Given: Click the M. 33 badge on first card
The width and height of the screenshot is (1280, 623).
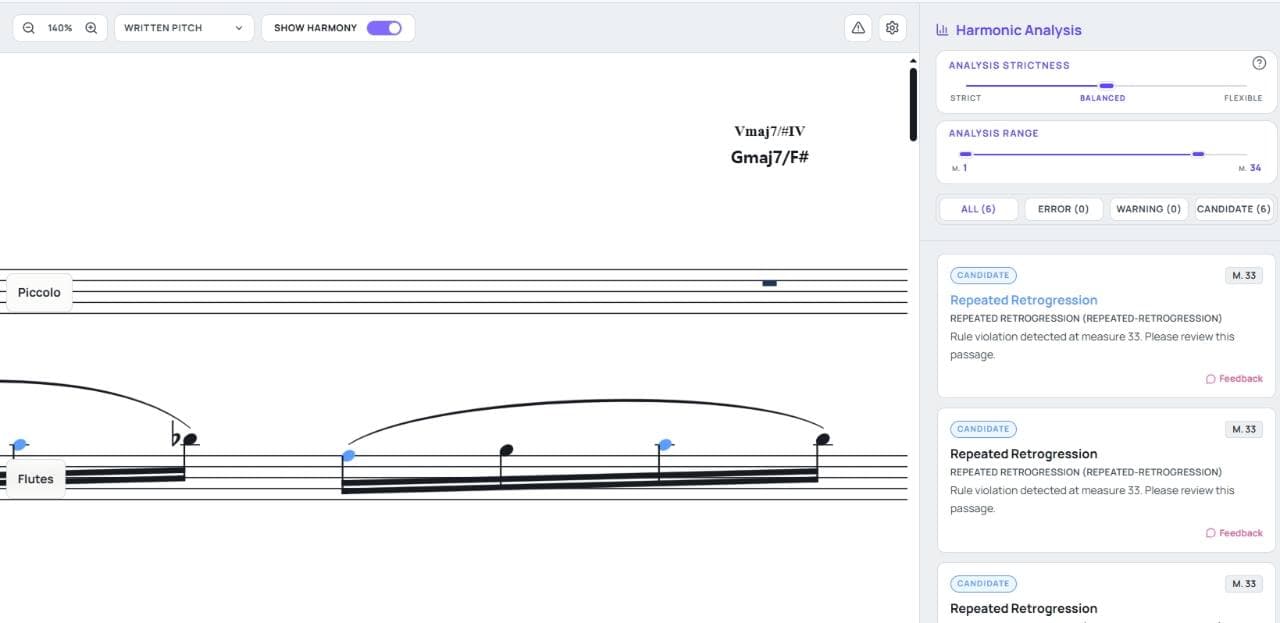Looking at the screenshot, I should tap(1244, 275).
